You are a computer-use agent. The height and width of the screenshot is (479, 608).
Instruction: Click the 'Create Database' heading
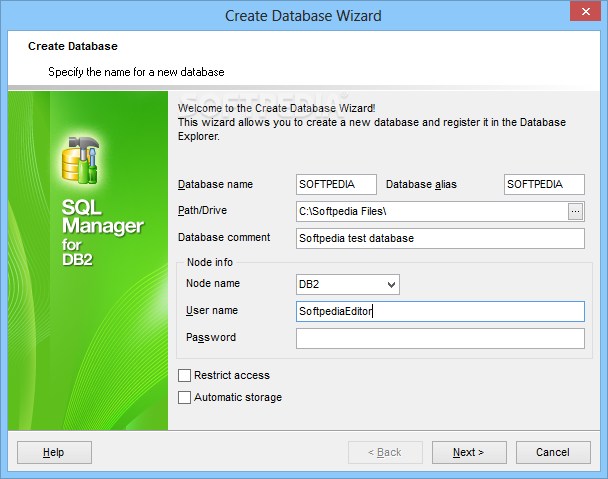73,46
